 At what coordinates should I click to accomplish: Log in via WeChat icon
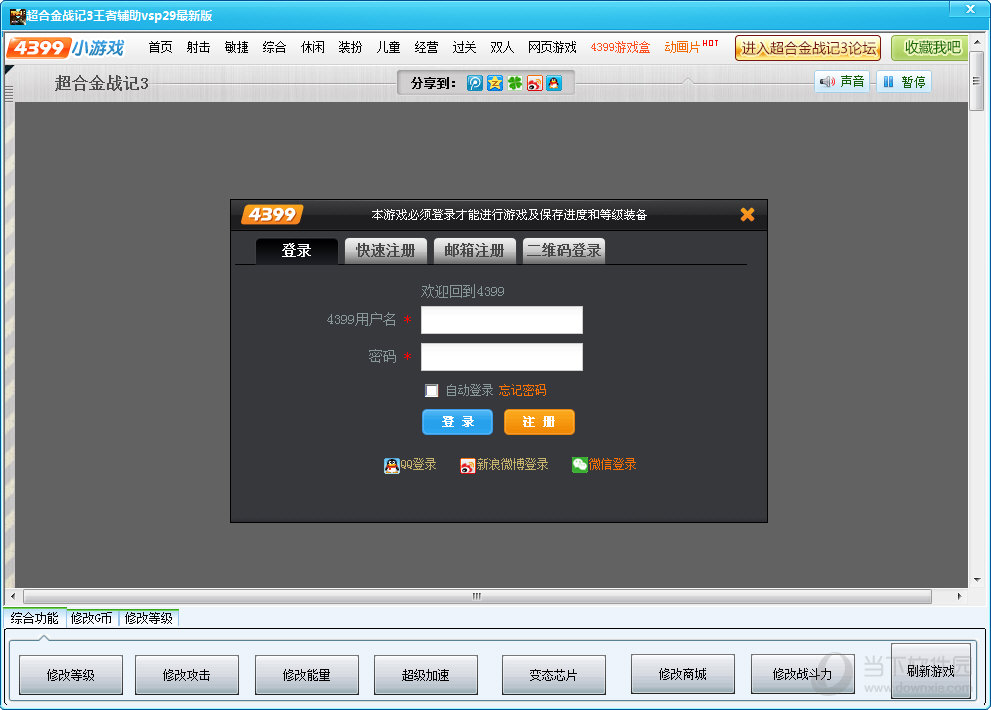click(x=580, y=465)
